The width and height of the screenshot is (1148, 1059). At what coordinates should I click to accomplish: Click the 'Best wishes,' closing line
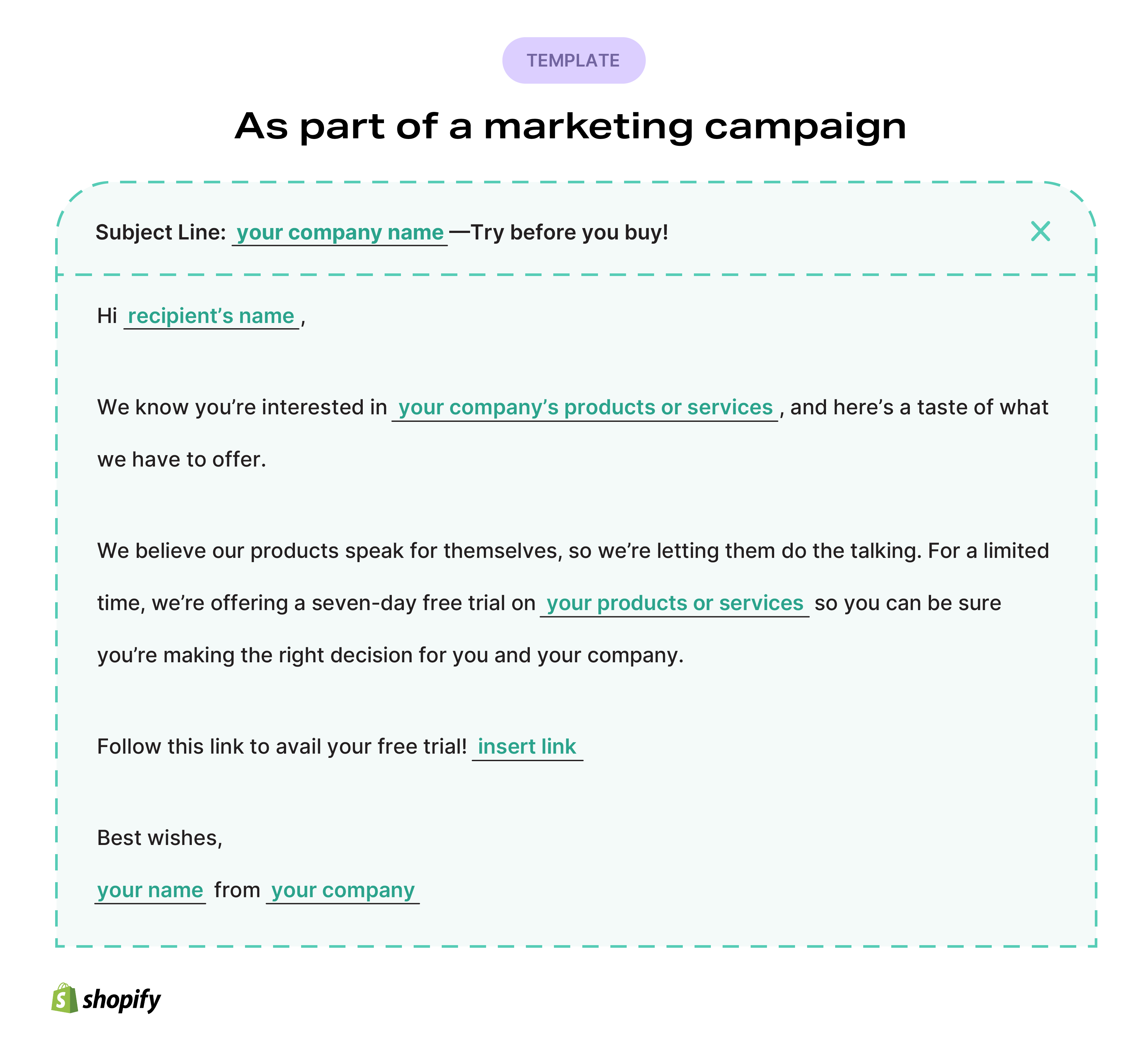point(160,838)
